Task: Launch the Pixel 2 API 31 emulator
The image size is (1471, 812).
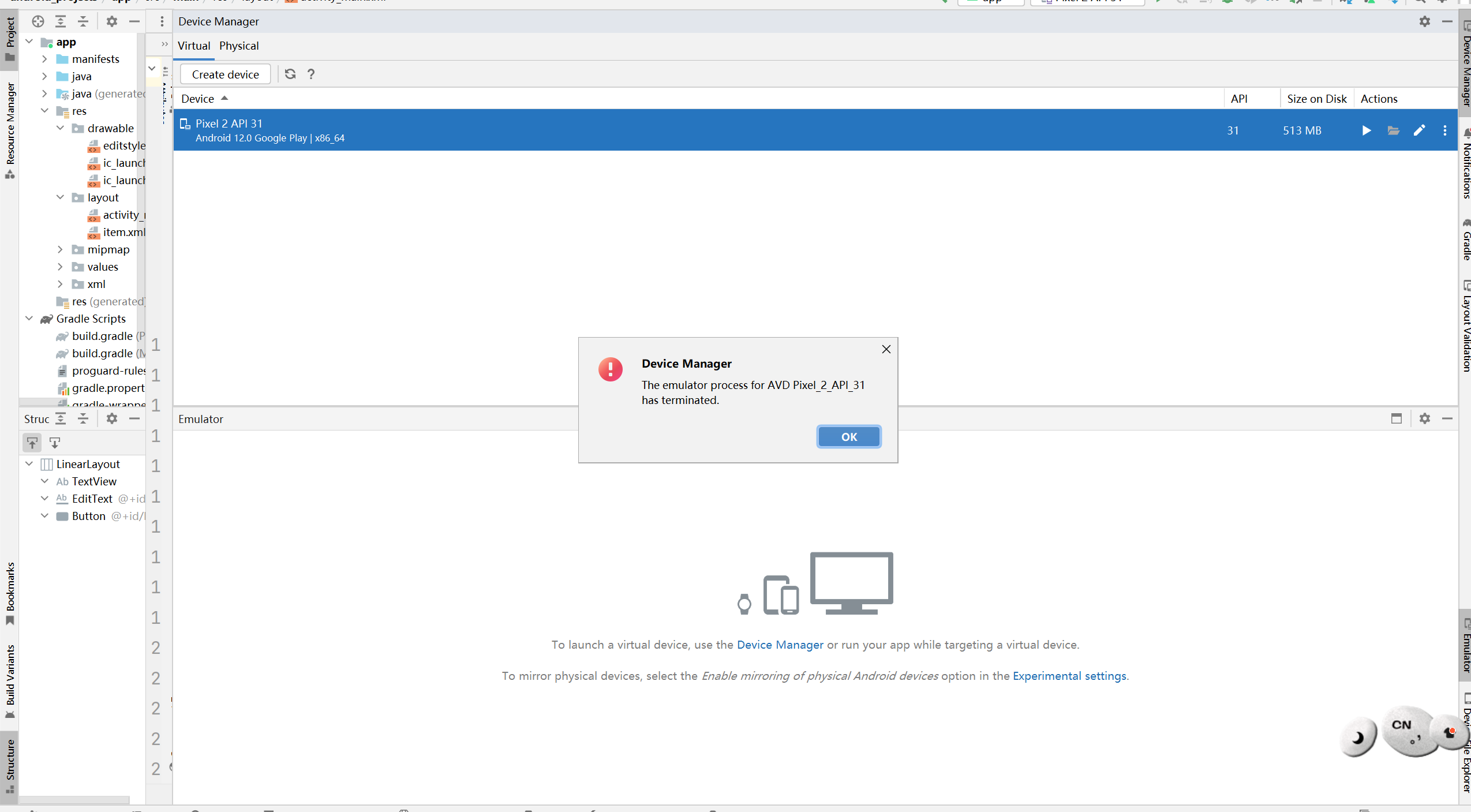Action: pyautogui.click(x=1366, y=130)
